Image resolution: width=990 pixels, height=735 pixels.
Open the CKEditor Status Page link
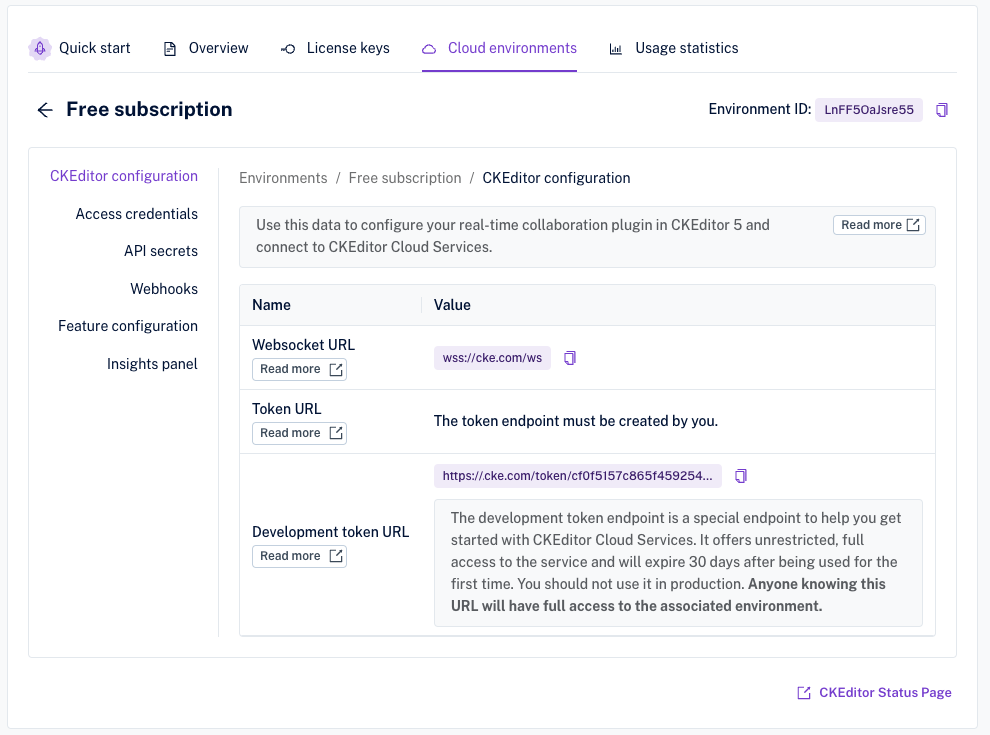tap(874, 692)
